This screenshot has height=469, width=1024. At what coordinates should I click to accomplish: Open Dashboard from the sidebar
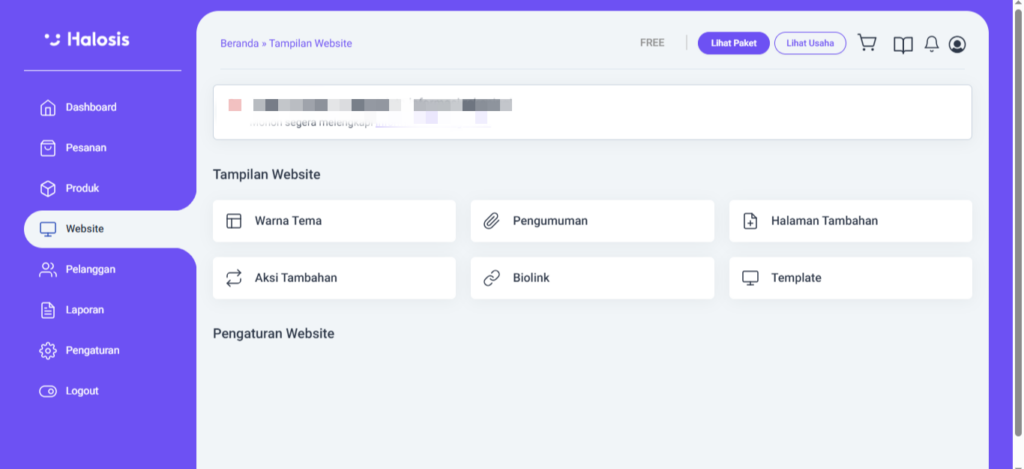[90, 107]
